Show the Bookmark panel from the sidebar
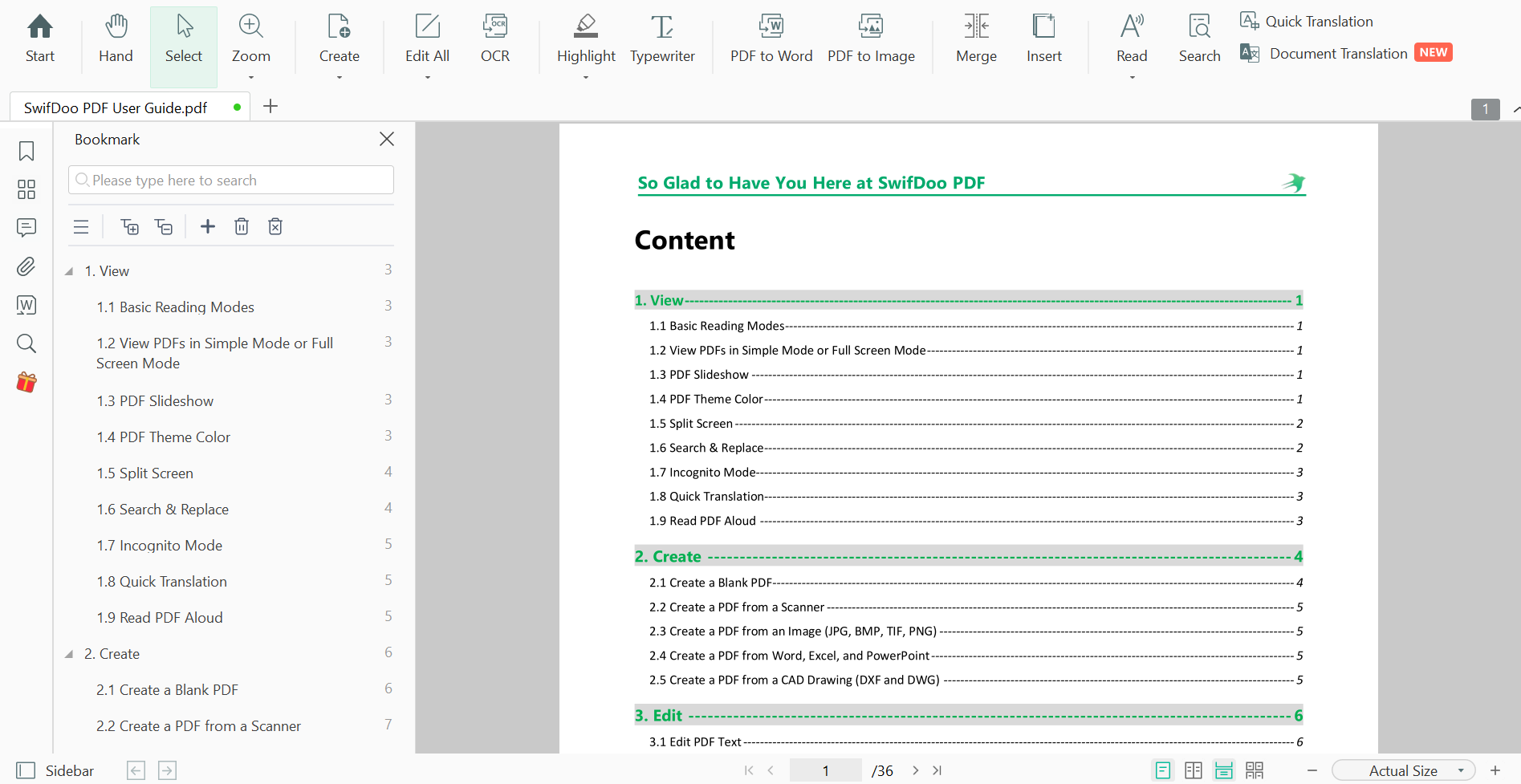 26,151
